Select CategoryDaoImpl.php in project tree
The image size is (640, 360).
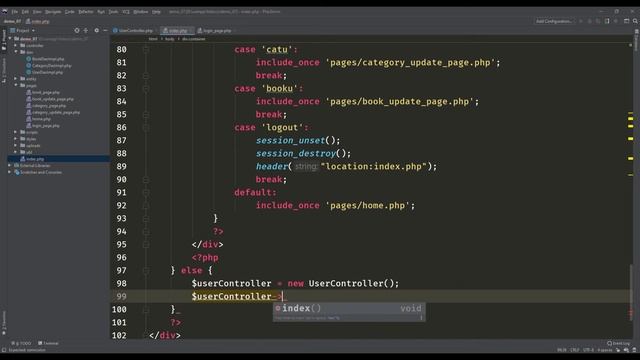[x=48, y=65]
